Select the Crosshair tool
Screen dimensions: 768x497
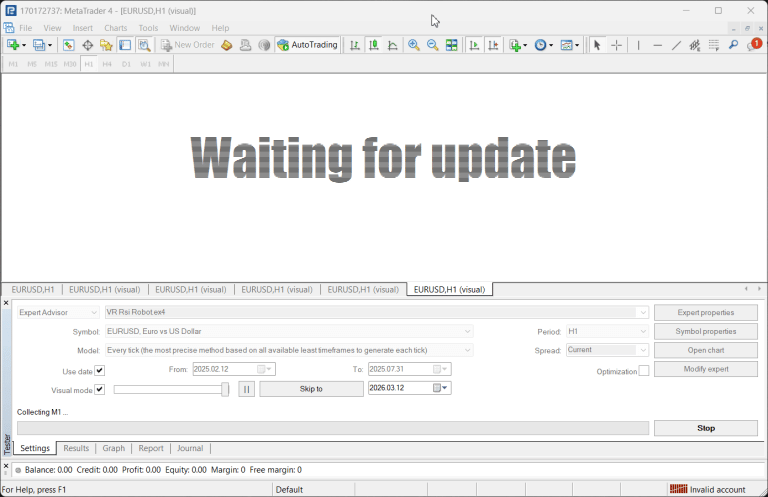(617, 45)
